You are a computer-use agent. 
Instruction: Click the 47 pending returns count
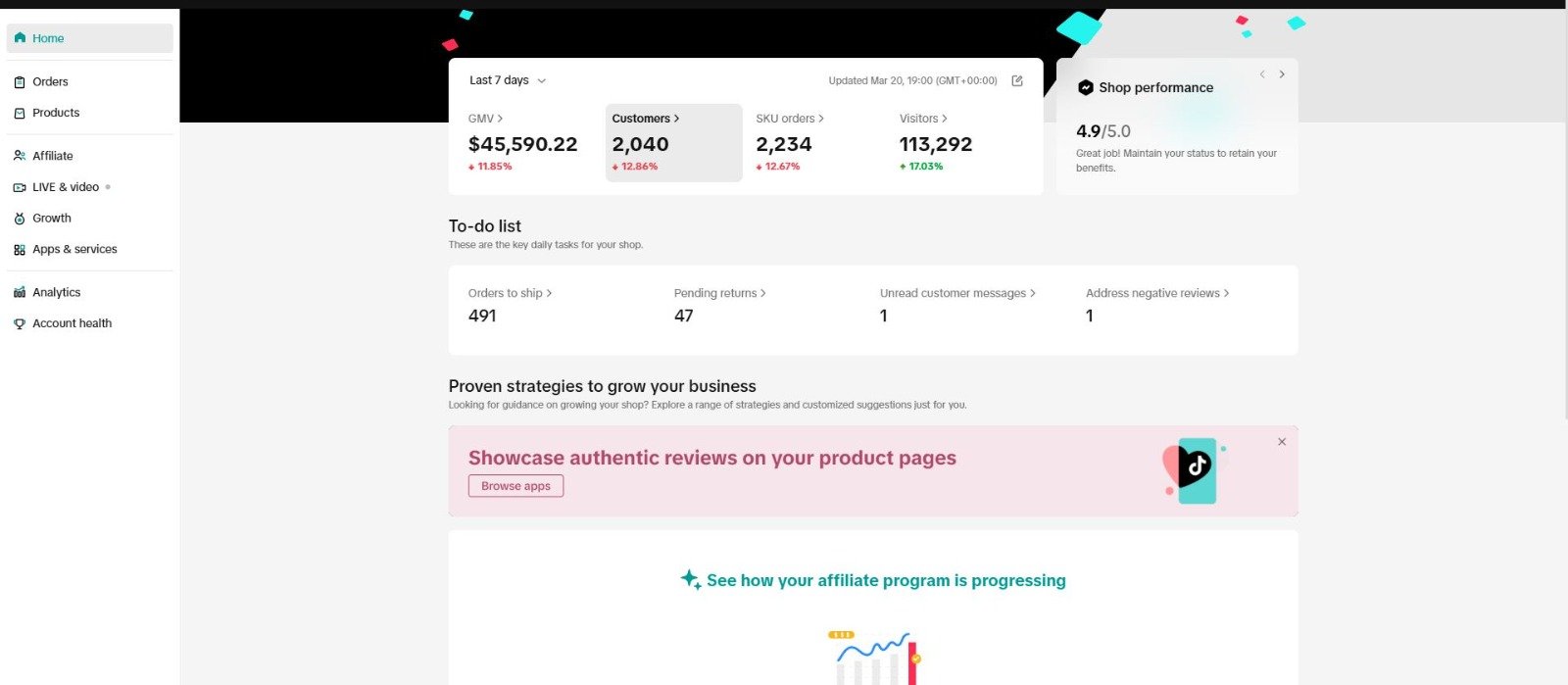684,316
